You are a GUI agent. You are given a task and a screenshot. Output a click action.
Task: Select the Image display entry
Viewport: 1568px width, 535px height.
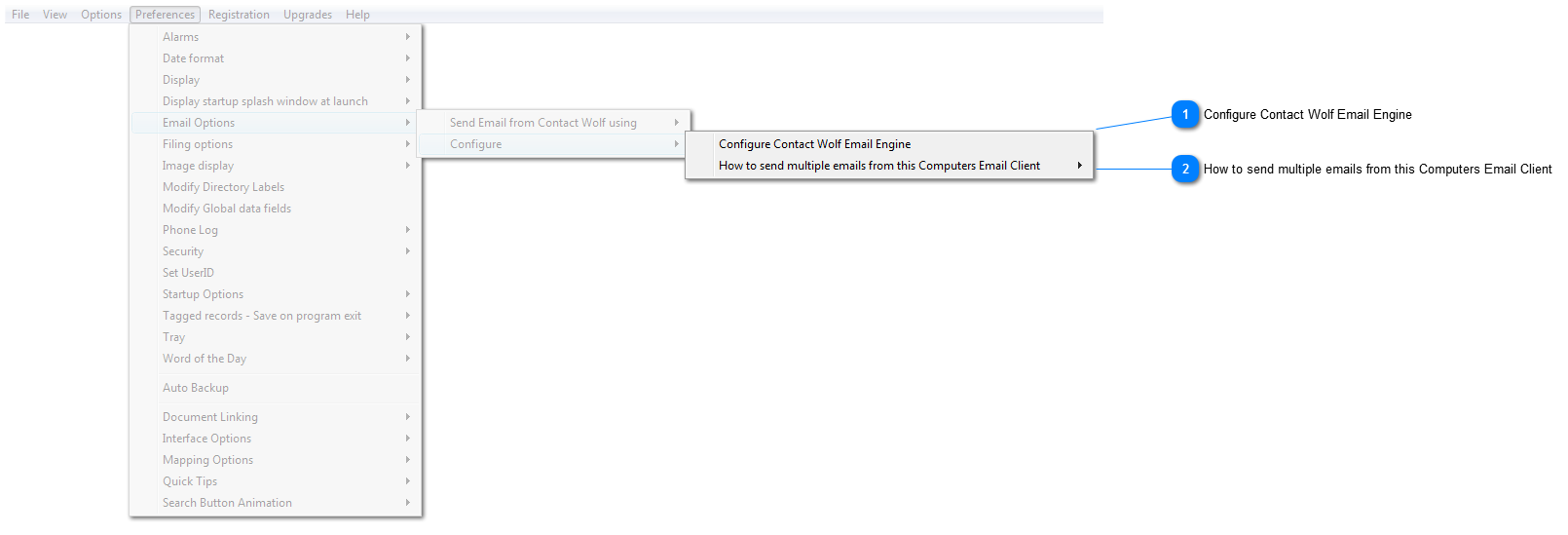[276, 166]
